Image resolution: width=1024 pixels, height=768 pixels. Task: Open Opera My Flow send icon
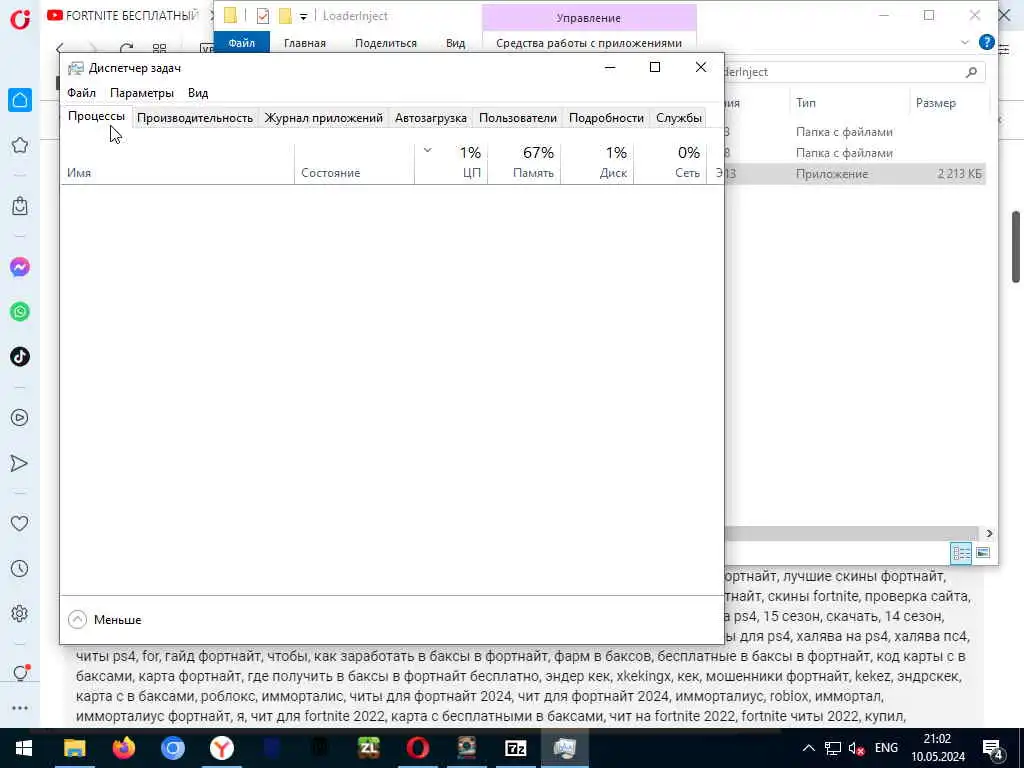coord(20,463)
